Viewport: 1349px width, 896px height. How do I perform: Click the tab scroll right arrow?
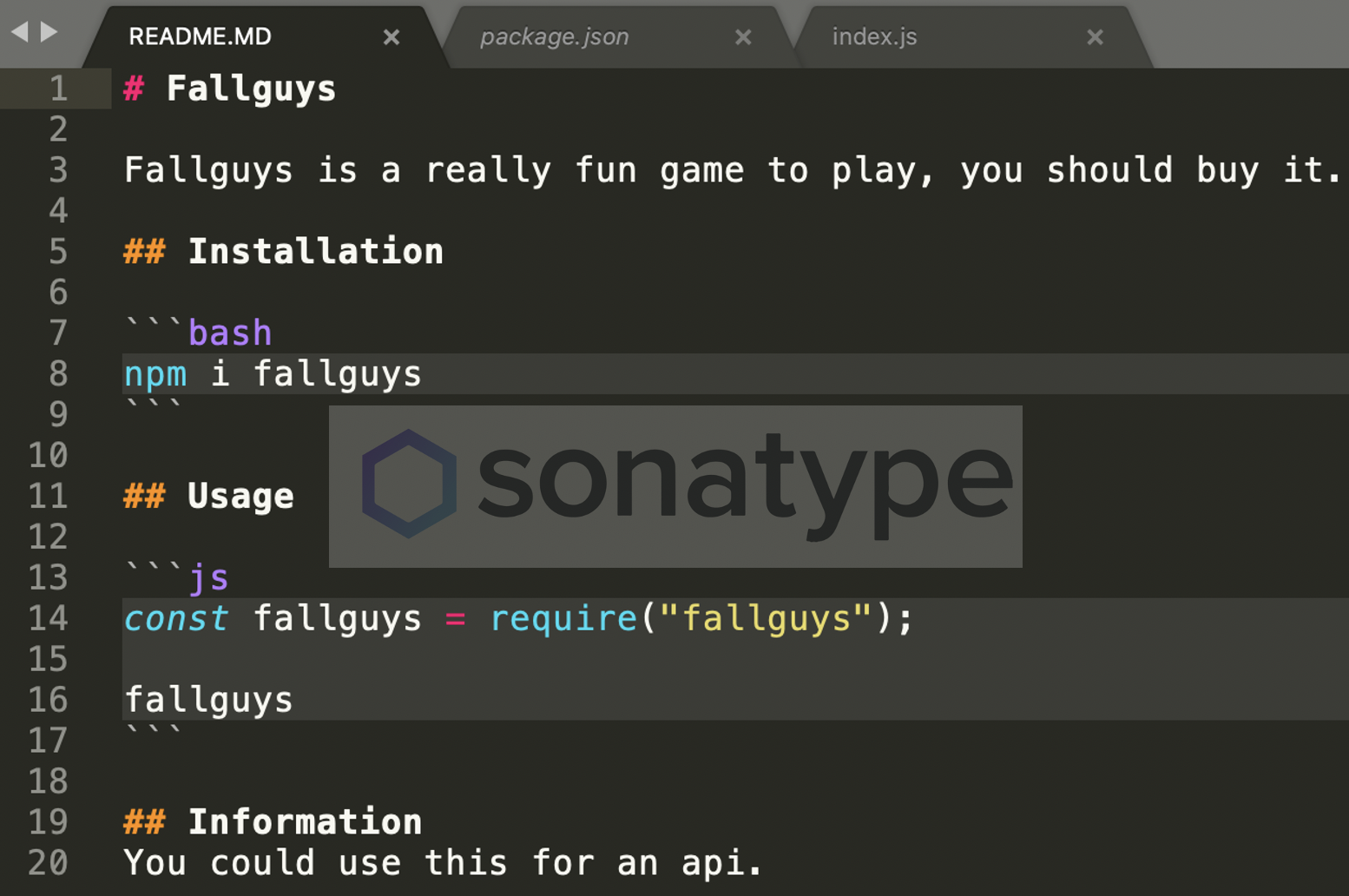(49, 32)
